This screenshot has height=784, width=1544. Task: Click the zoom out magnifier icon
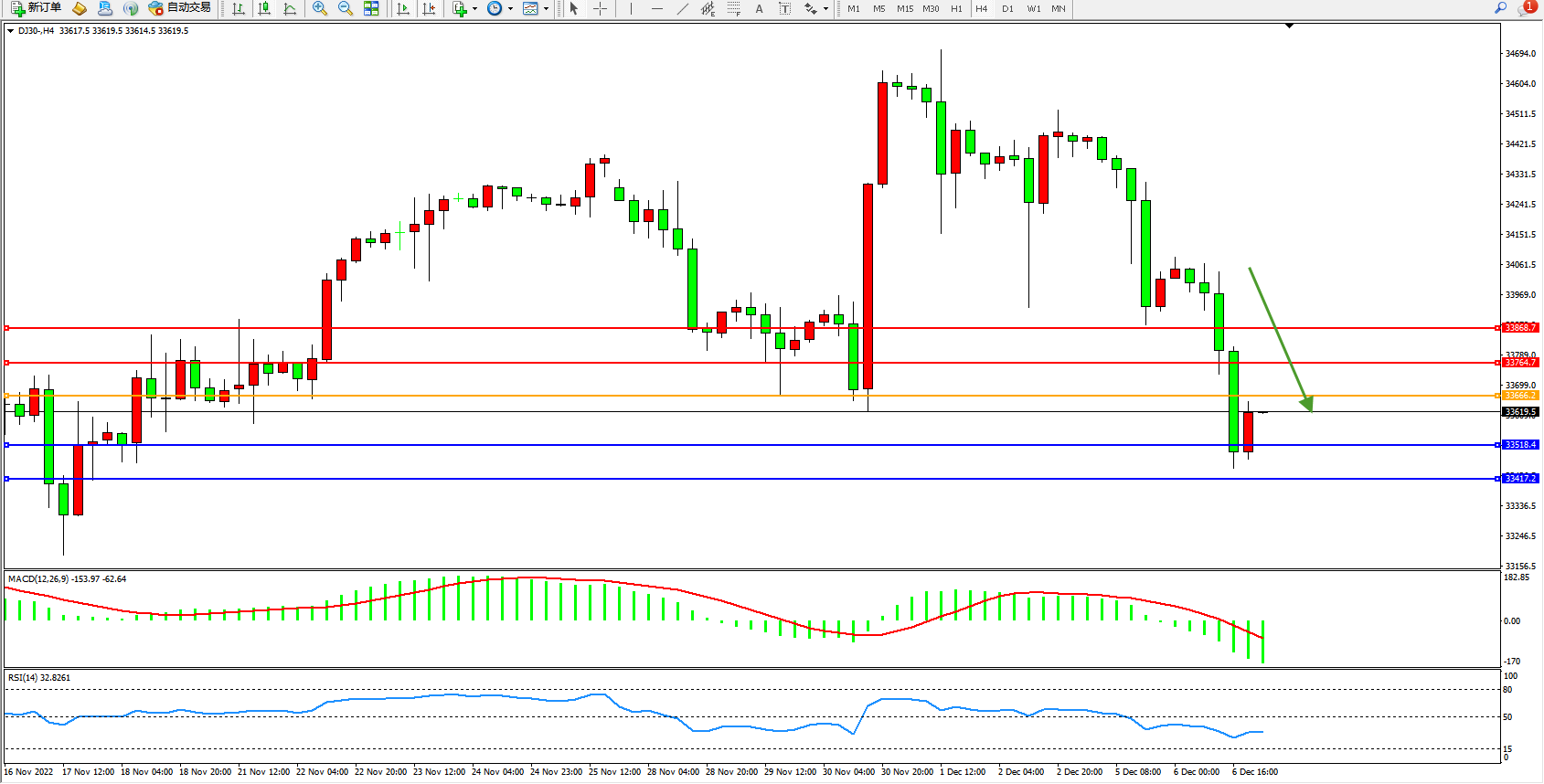[x=346, y=8]
